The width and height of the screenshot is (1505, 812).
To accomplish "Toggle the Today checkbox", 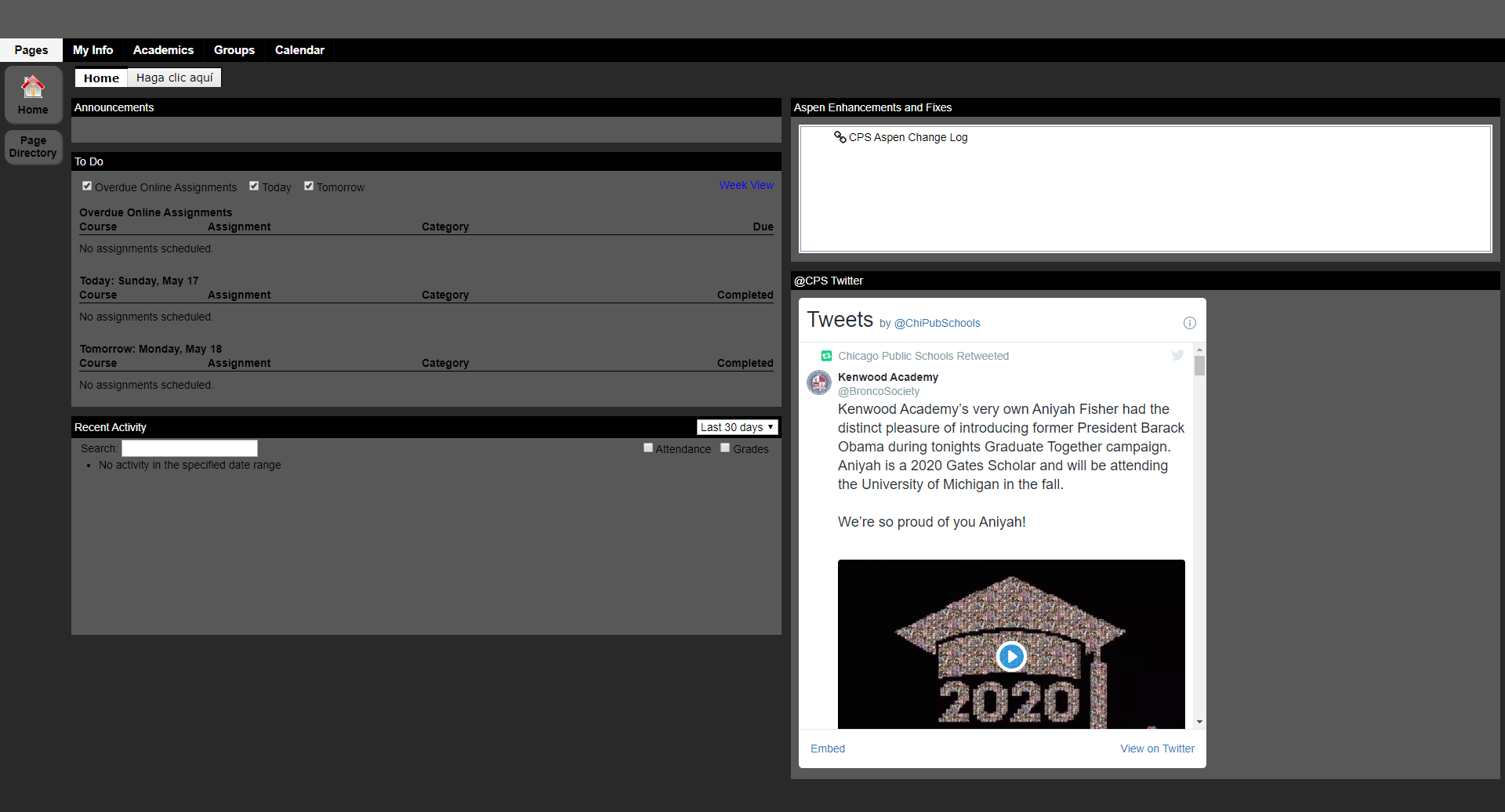I will 254,186.
